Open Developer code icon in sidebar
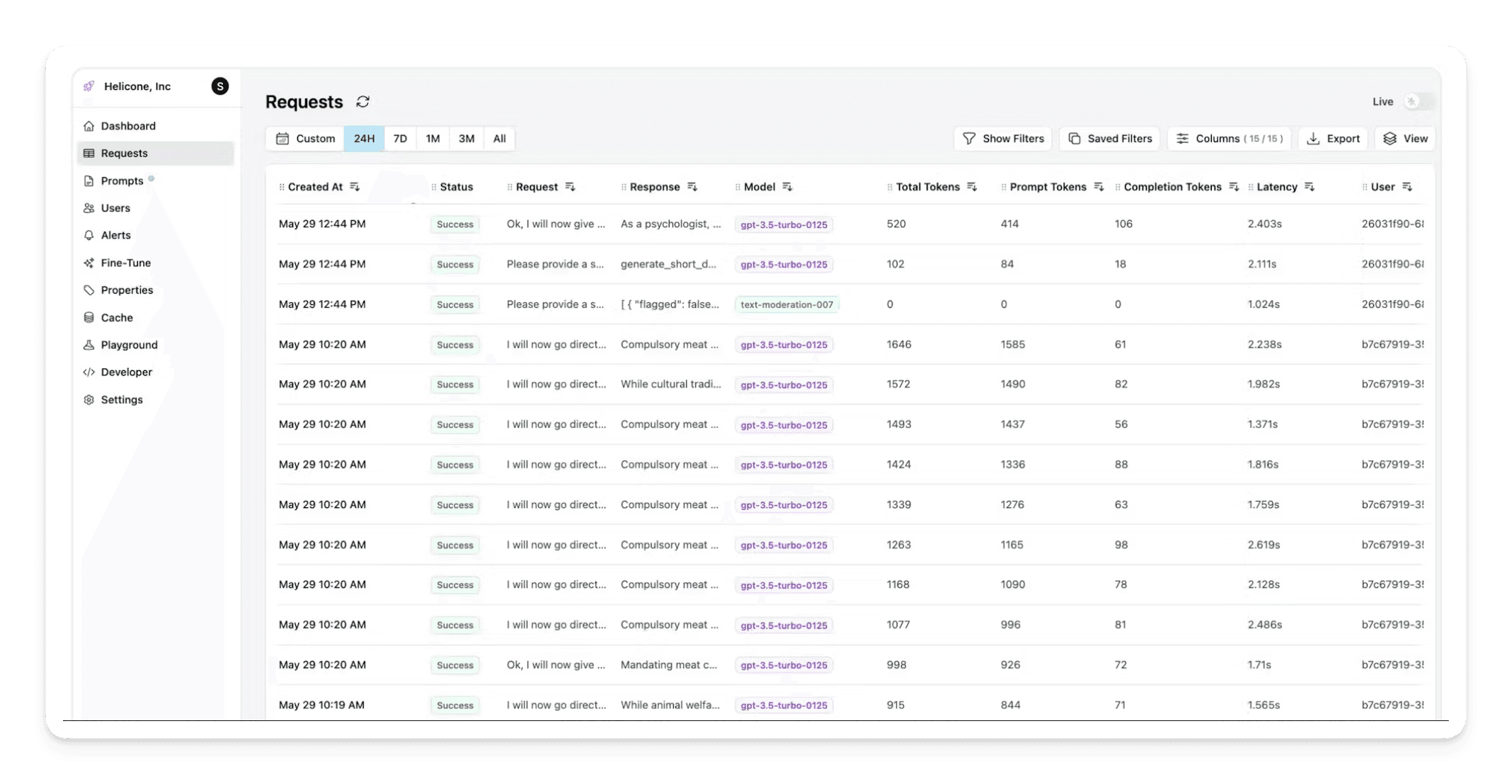 click(x=88, y=372)
